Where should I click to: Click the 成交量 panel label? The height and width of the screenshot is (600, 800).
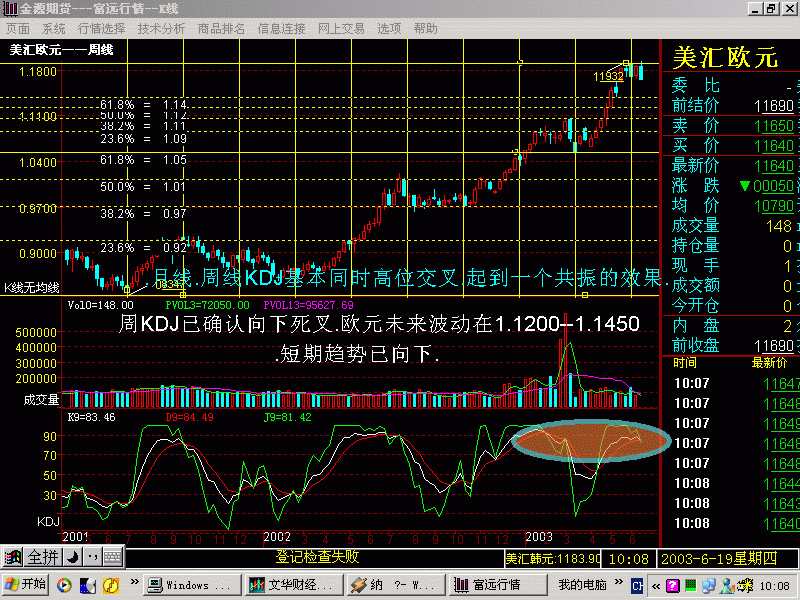point(41,400)
